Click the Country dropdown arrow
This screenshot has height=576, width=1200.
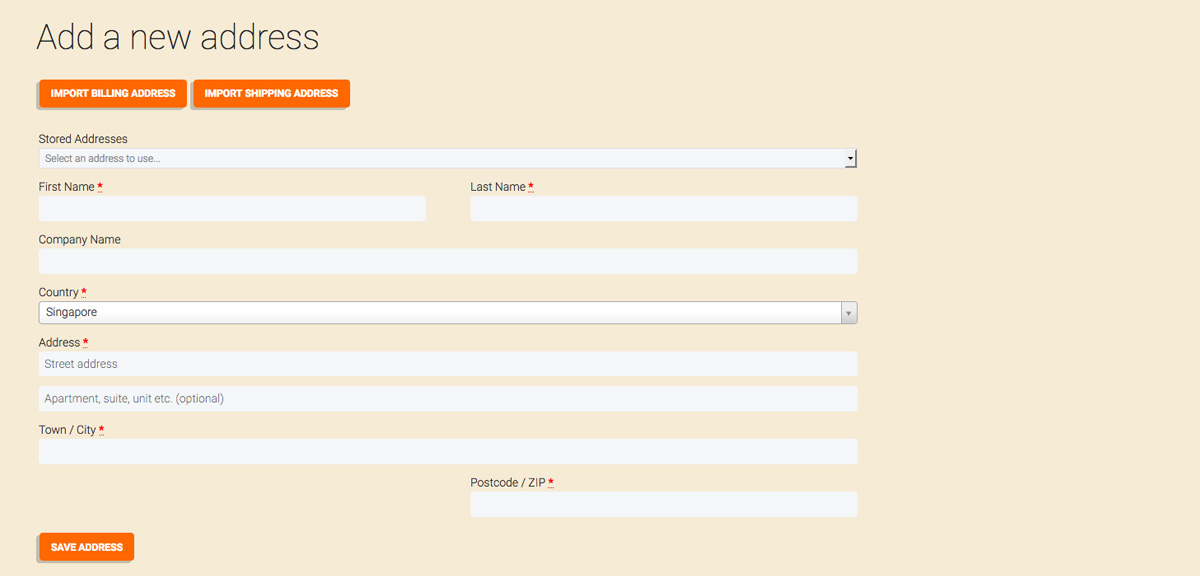[849, 313]
